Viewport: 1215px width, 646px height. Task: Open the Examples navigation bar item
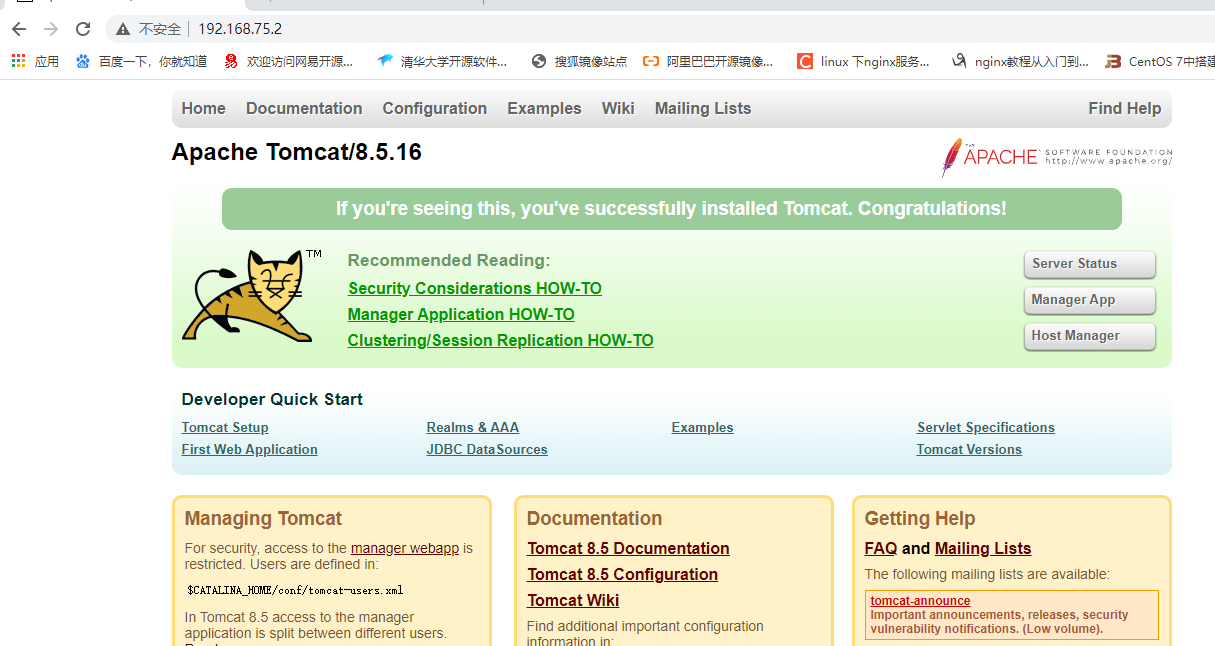pyautogui.click(x=544, y=108)
